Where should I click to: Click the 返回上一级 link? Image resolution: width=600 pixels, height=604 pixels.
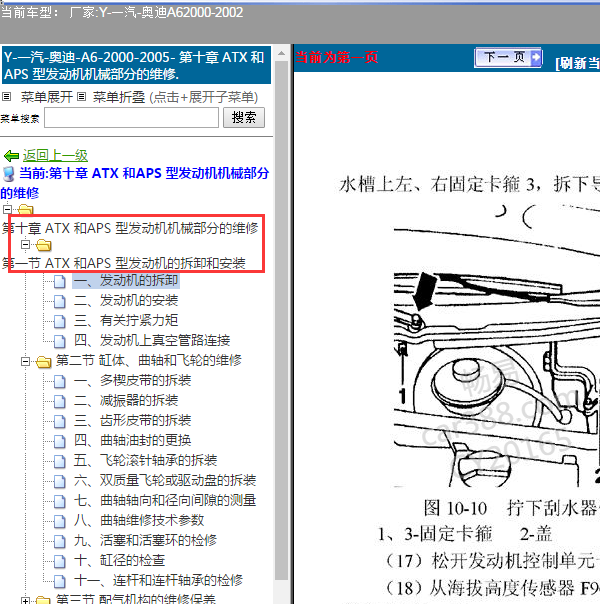(55, 156)
